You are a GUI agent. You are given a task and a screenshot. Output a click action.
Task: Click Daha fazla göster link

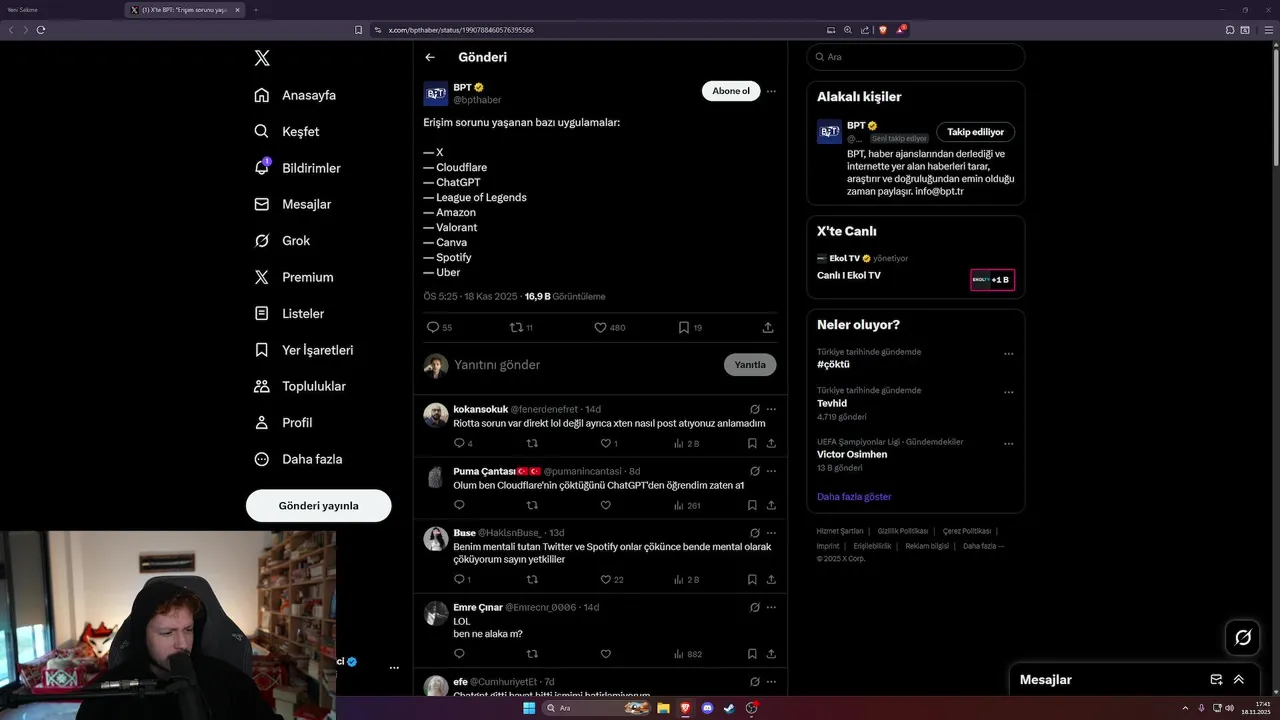point(854,497)
